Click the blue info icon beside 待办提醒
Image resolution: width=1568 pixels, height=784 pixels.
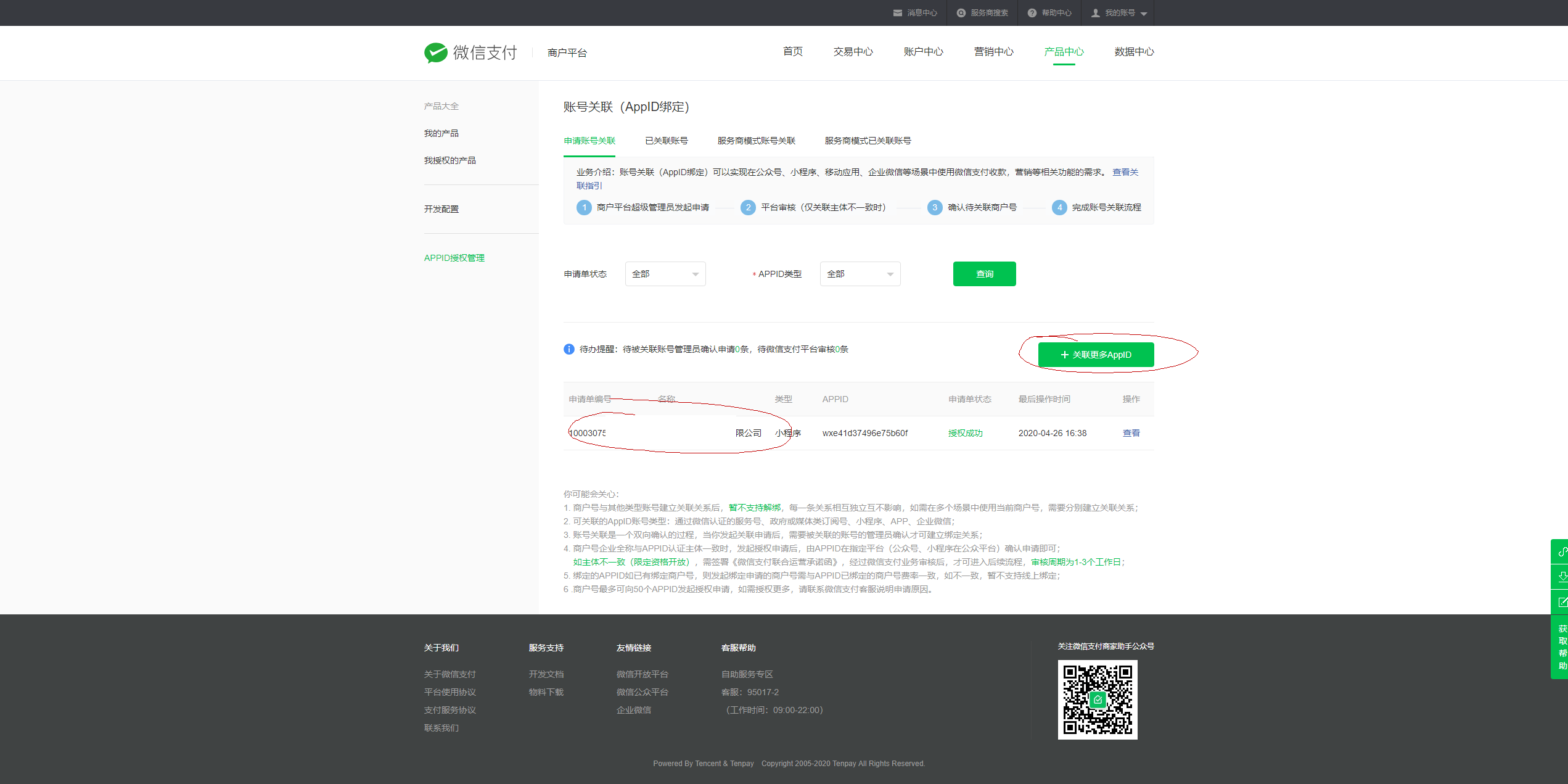coord(569,349)
